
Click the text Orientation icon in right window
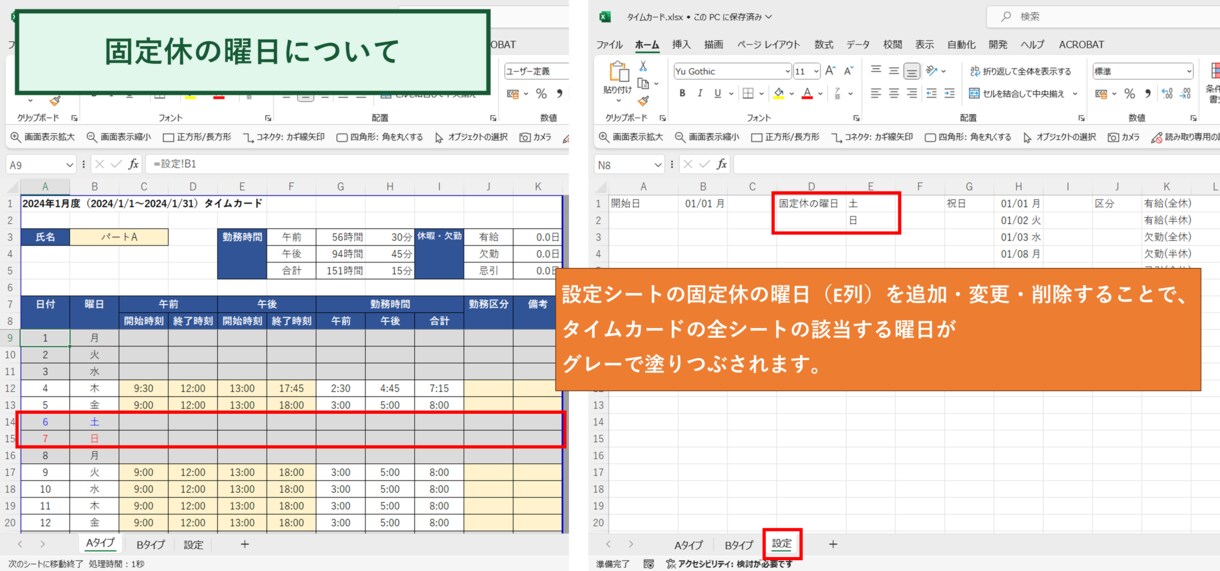[933, 70]
